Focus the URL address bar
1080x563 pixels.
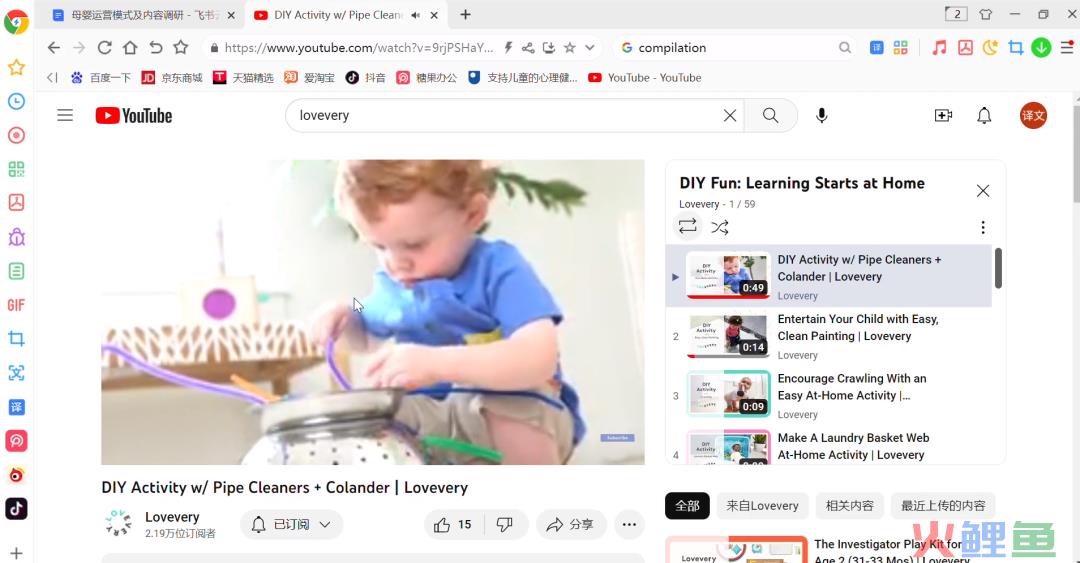tap(358, 48)
